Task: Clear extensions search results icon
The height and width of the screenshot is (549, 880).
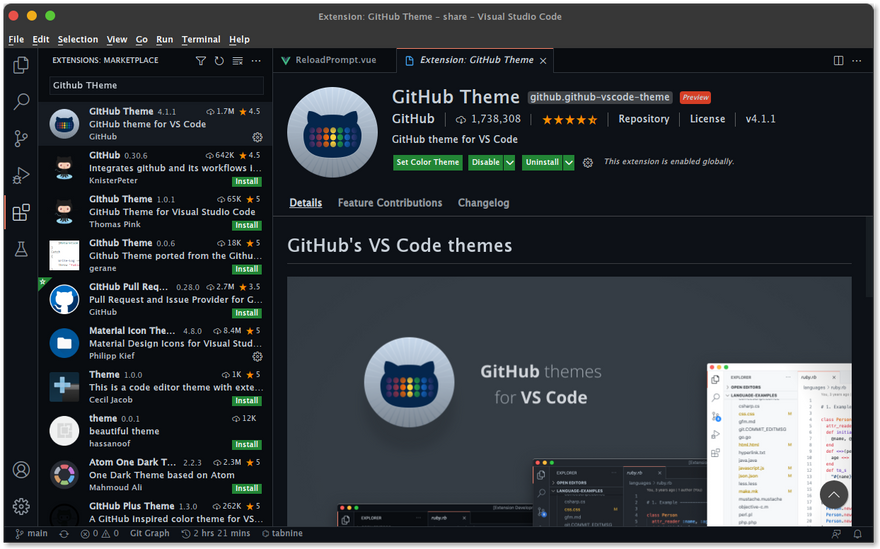Action: coord(237,60)
